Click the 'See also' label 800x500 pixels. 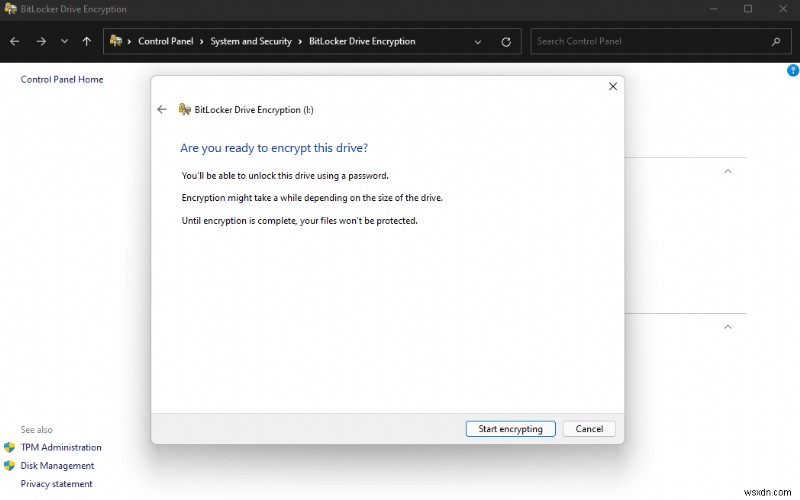36,430
